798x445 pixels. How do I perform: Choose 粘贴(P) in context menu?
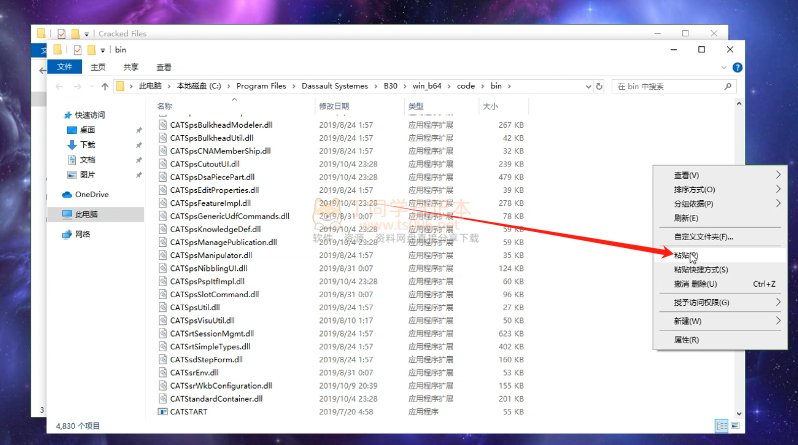coord(720,255)
